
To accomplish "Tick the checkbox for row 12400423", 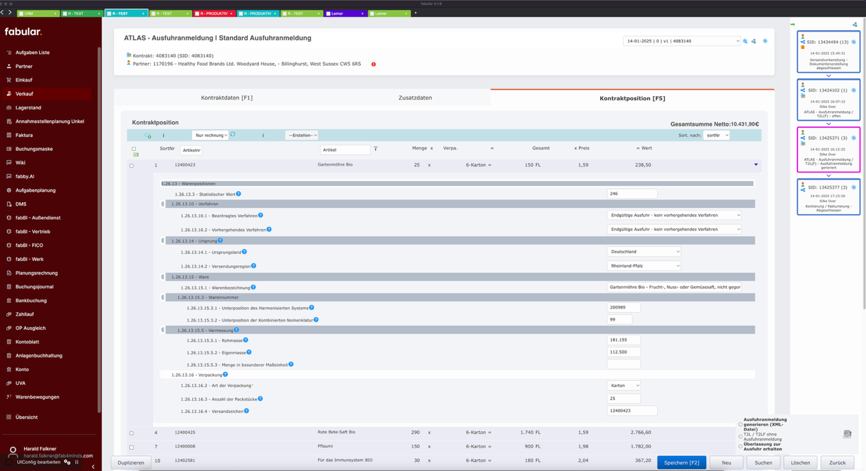I will click(132, 165).
